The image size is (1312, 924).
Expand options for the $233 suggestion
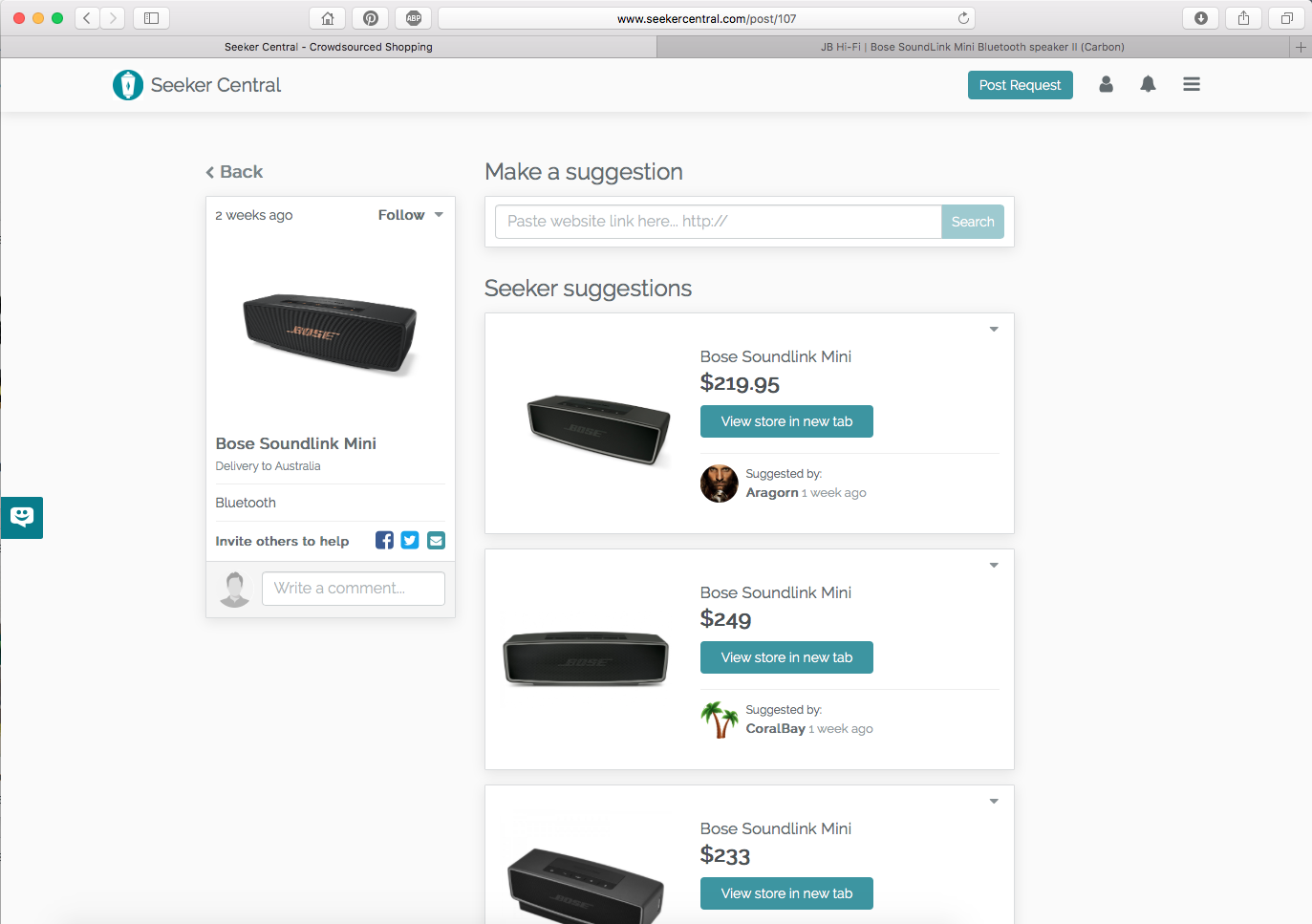994,802
